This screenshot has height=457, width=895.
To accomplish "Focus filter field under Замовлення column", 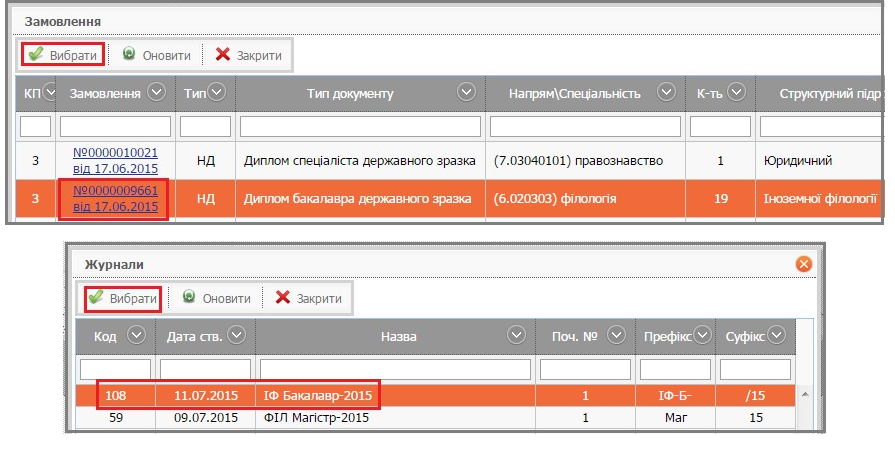I will [115, 127].
